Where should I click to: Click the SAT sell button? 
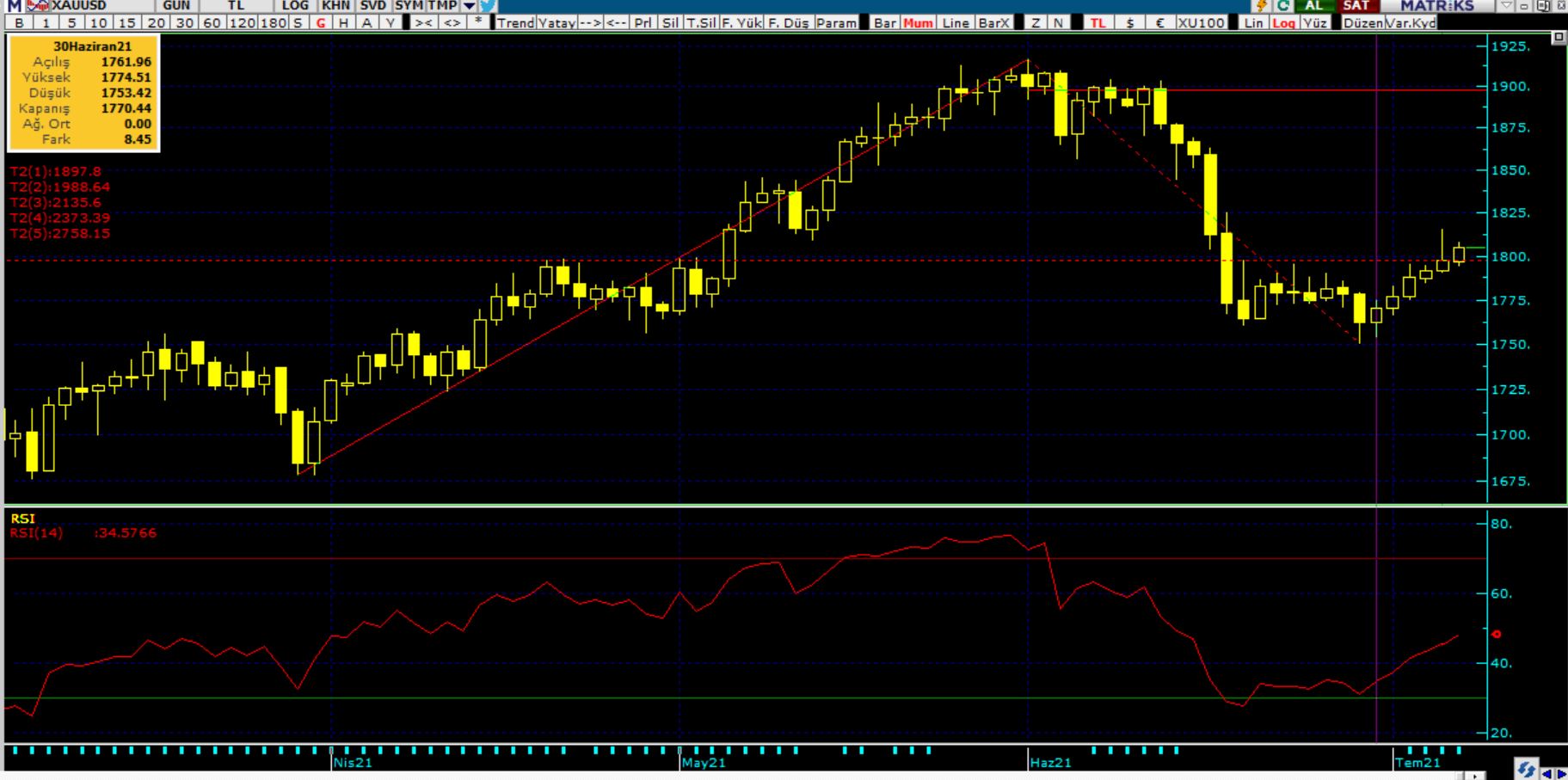tap(1356, 6)
